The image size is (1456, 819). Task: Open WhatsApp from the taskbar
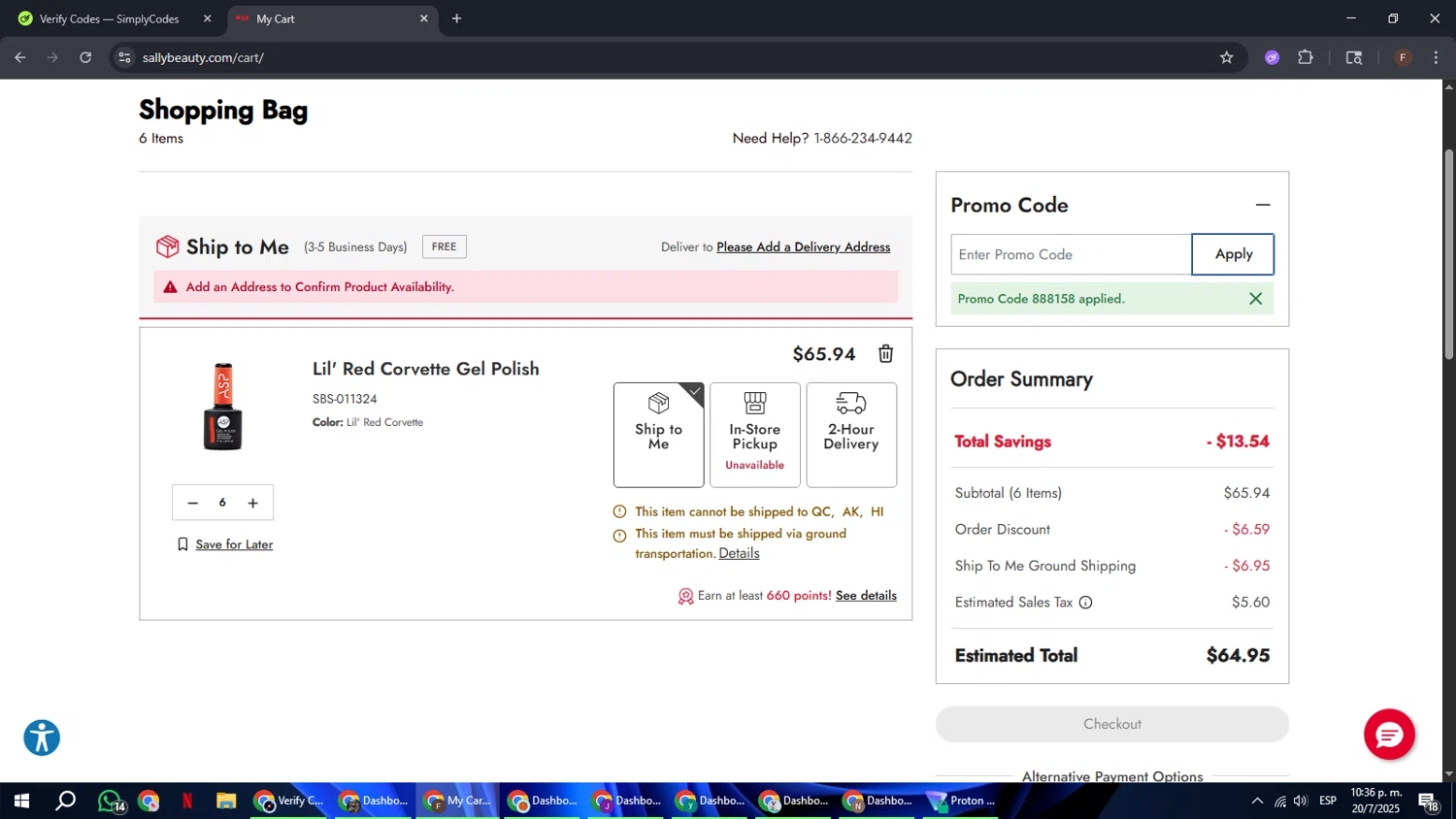point(110,801)
